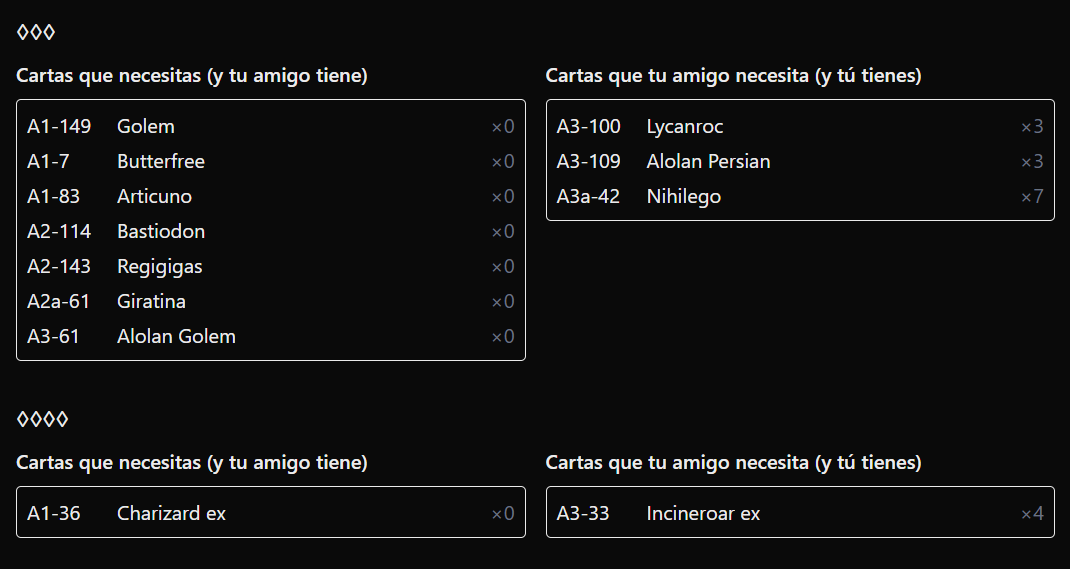Select the Nihilego A3a-42 row

pos(800,196)
